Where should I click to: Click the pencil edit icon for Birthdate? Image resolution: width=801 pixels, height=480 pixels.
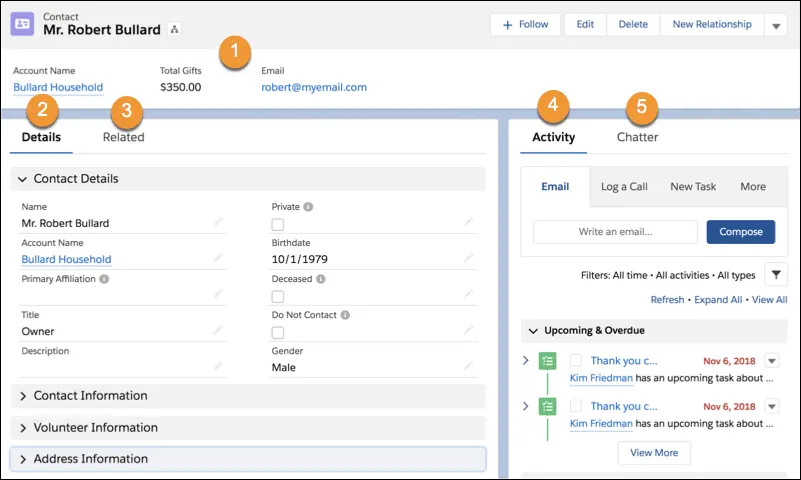click(467, 259)
